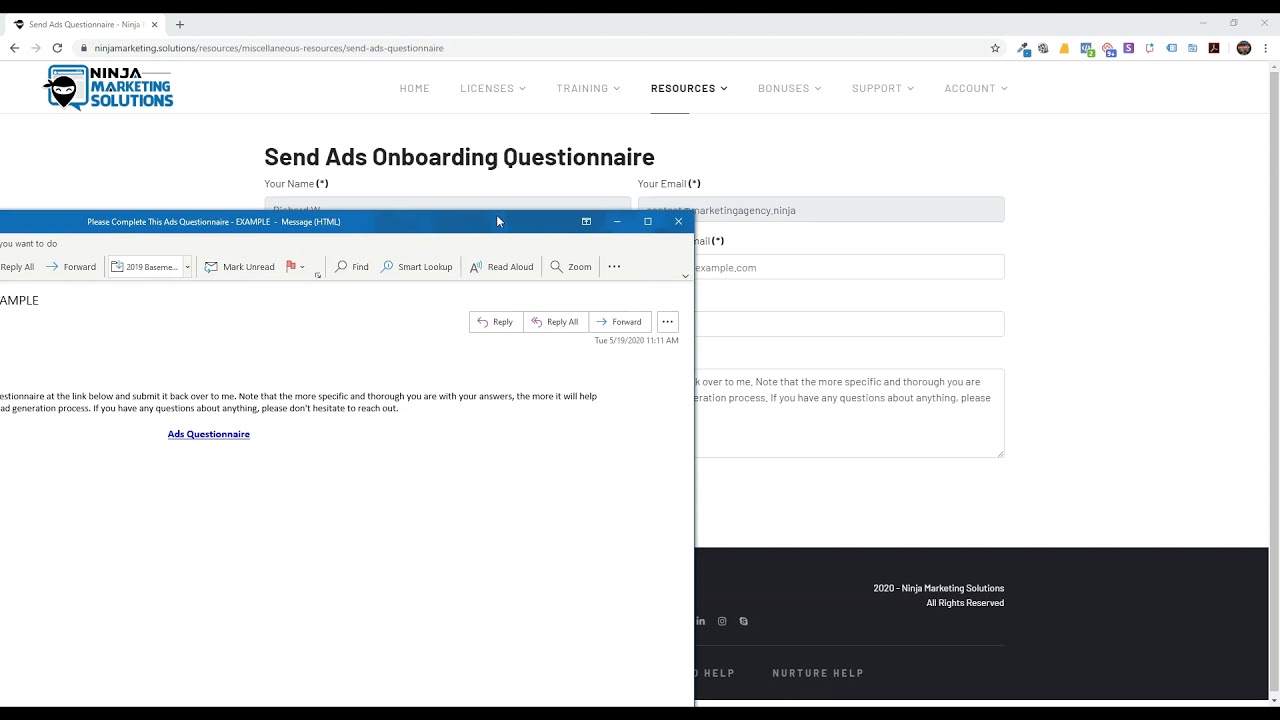Expand the LICENSES menu

click(x=492, y=88)
